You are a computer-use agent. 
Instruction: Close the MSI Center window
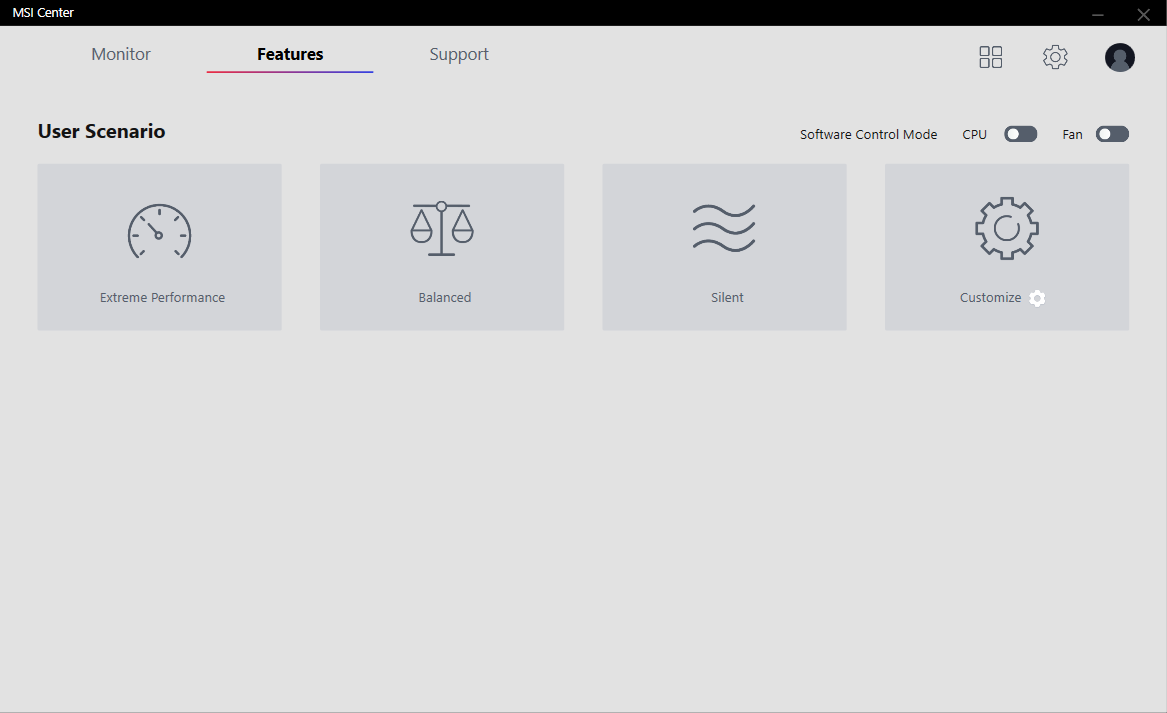coord(1143,14)
